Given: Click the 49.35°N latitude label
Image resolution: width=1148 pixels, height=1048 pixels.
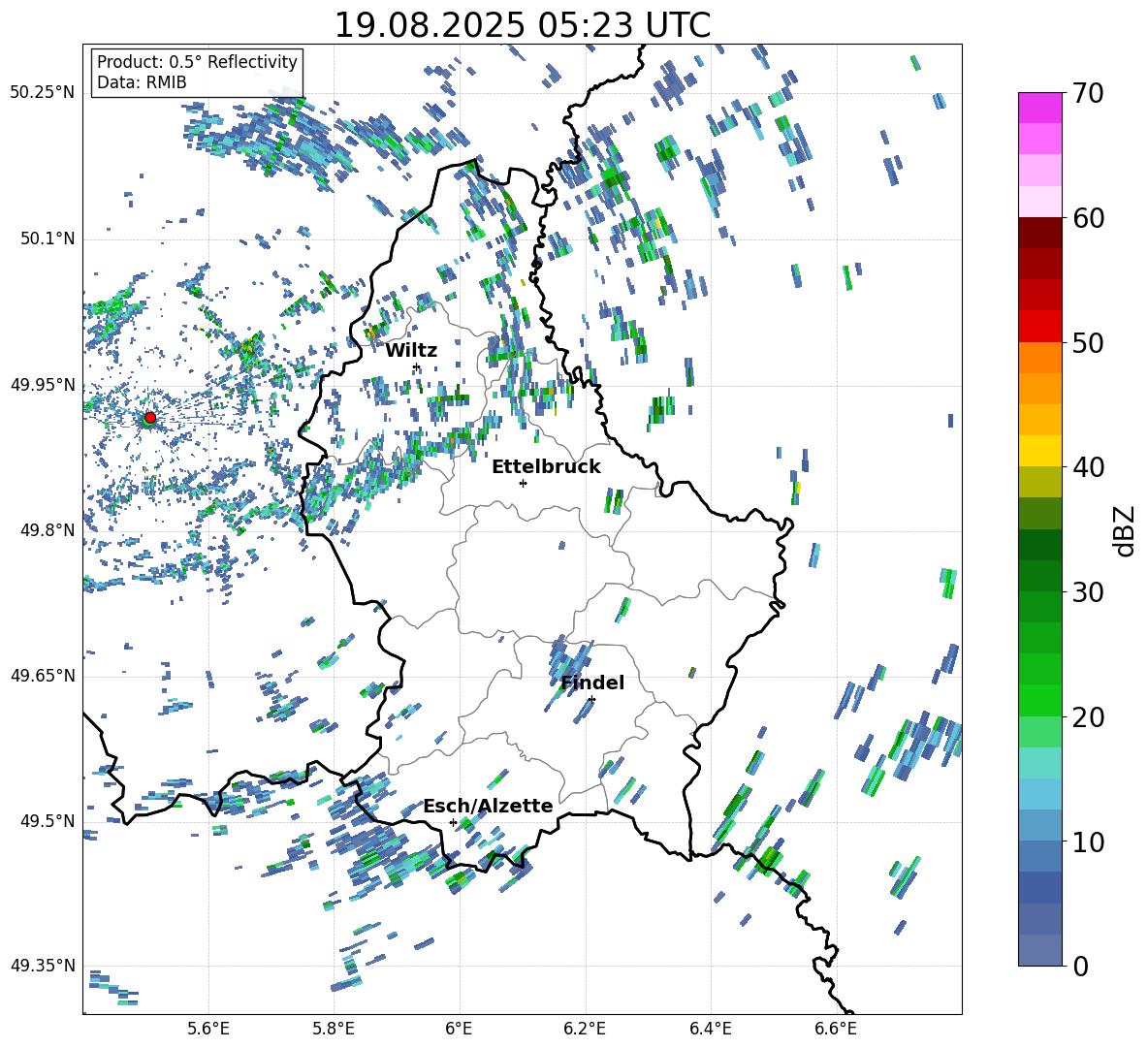Looking at the screenshot, I should pyautogui.click(x=43, y=966).
